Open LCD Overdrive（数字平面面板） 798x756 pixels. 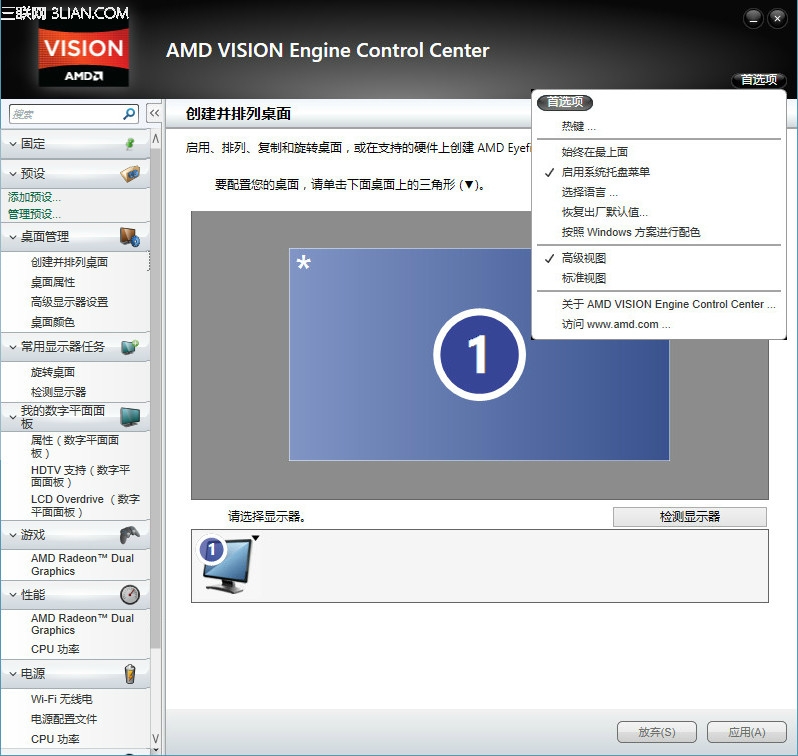(x=85, y=505)
